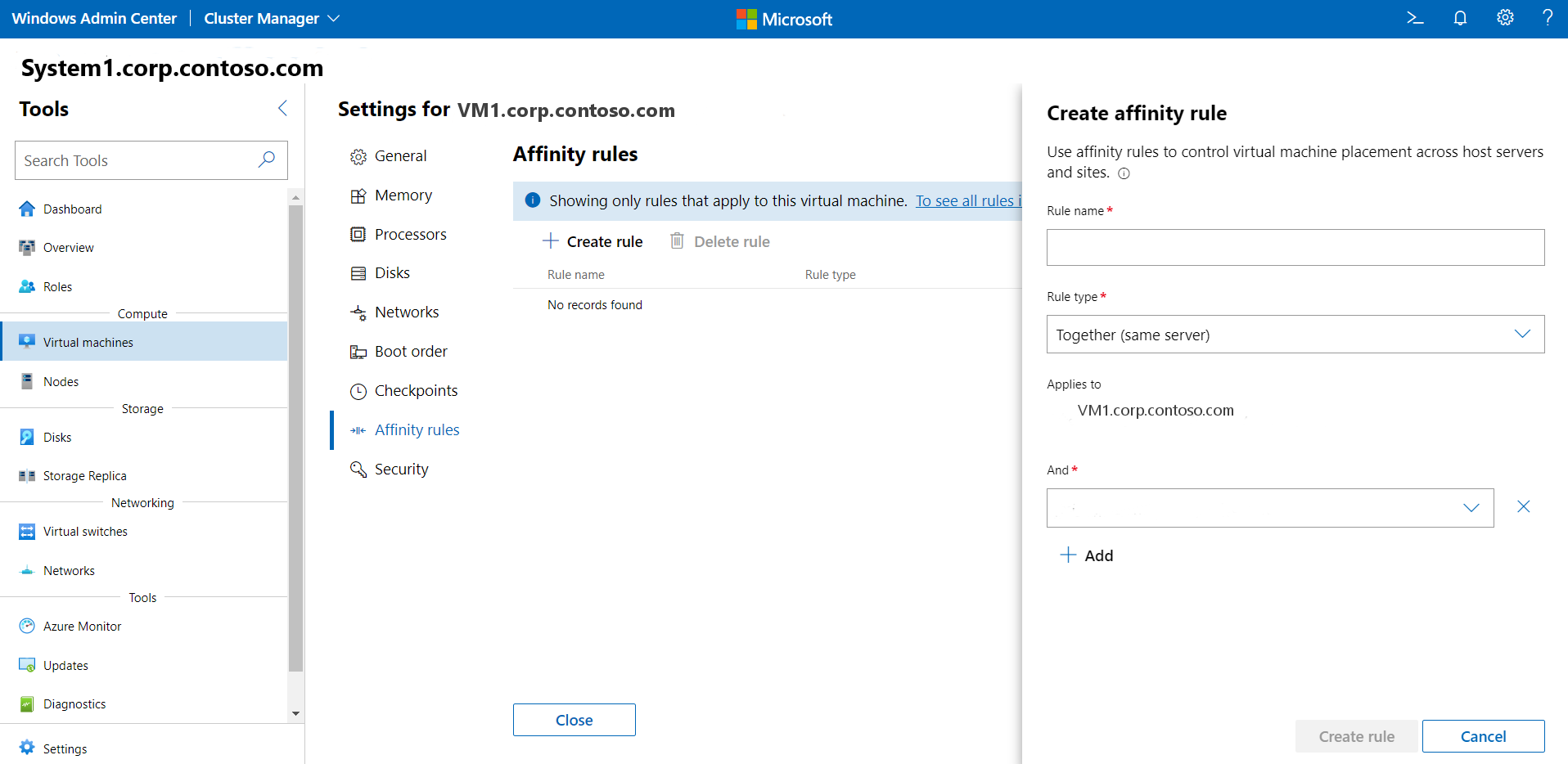Open the PowerShell console icon
This screenshot has width=1568, height=764.
click(1415, 18)
